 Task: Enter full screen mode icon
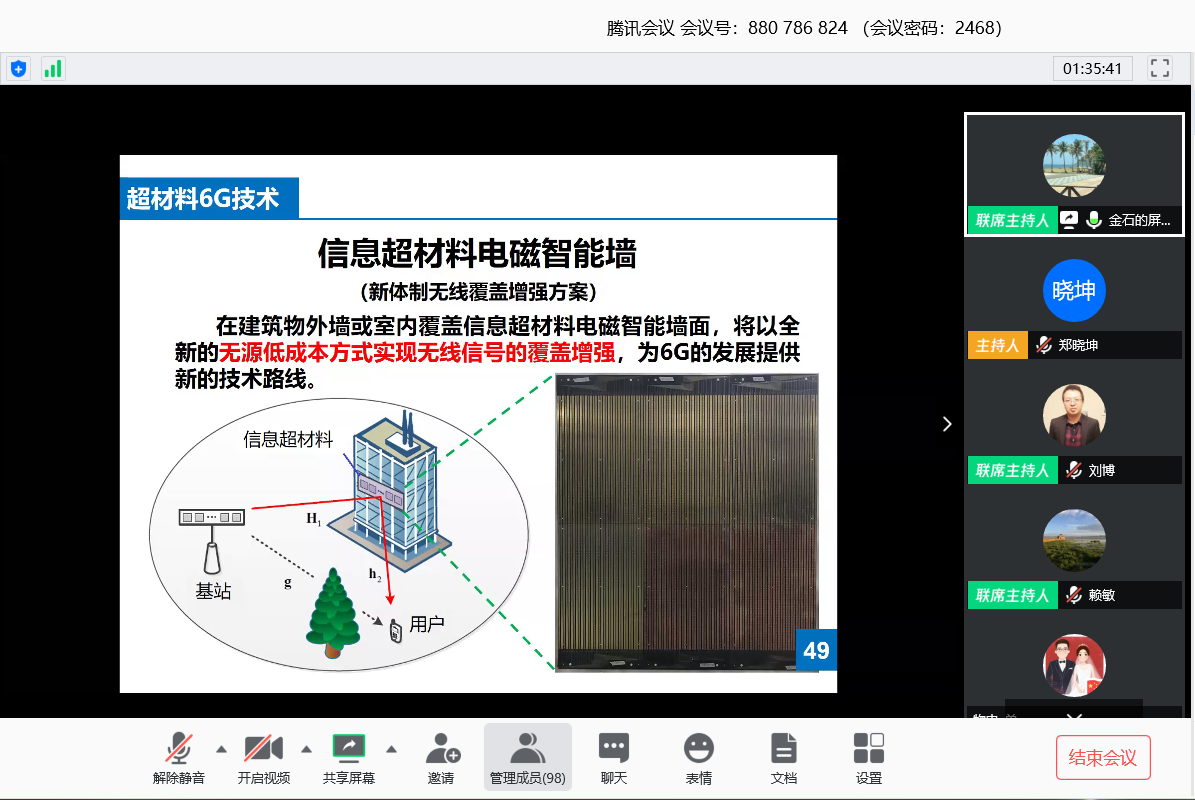click(x=1160, y=69)
